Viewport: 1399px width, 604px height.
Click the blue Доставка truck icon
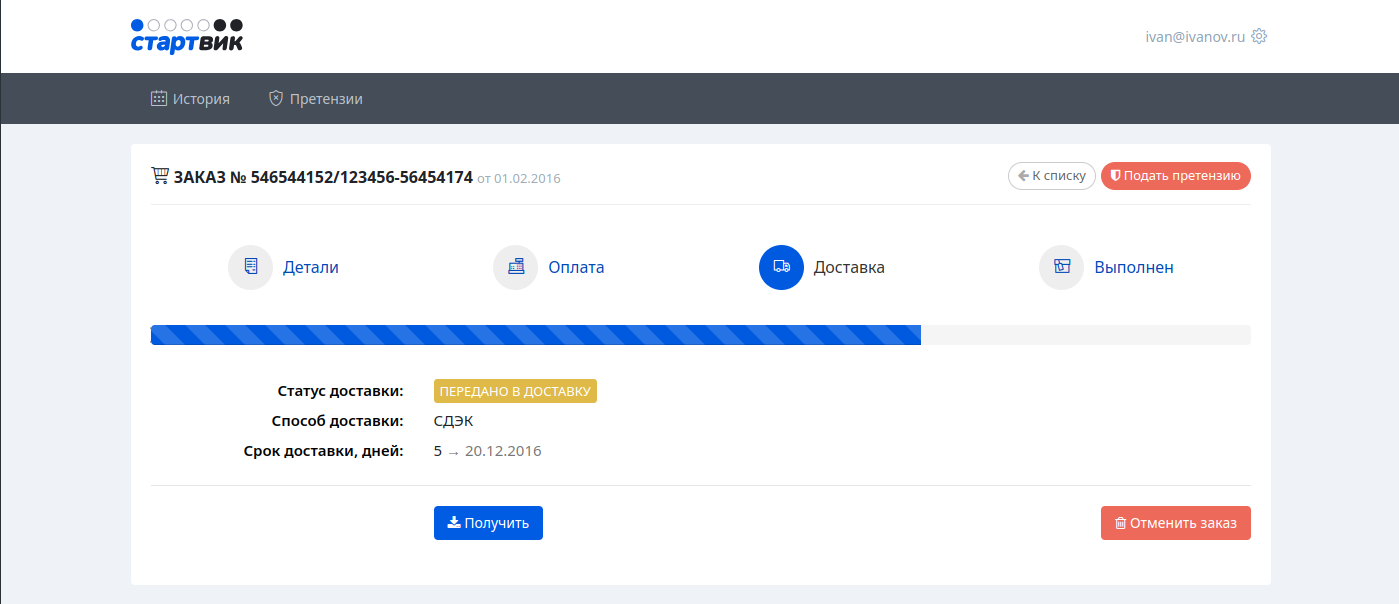coord(781,268)
